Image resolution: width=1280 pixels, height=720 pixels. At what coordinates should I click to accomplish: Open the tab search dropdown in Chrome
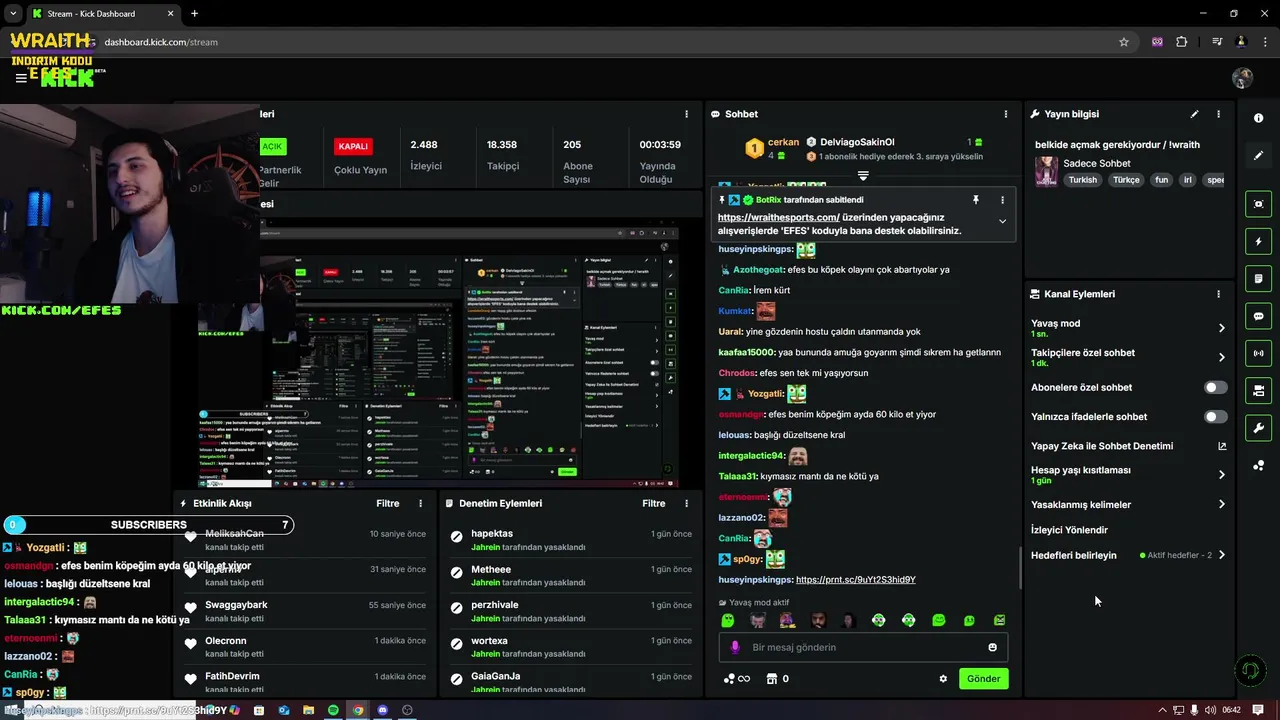point(13,14)
